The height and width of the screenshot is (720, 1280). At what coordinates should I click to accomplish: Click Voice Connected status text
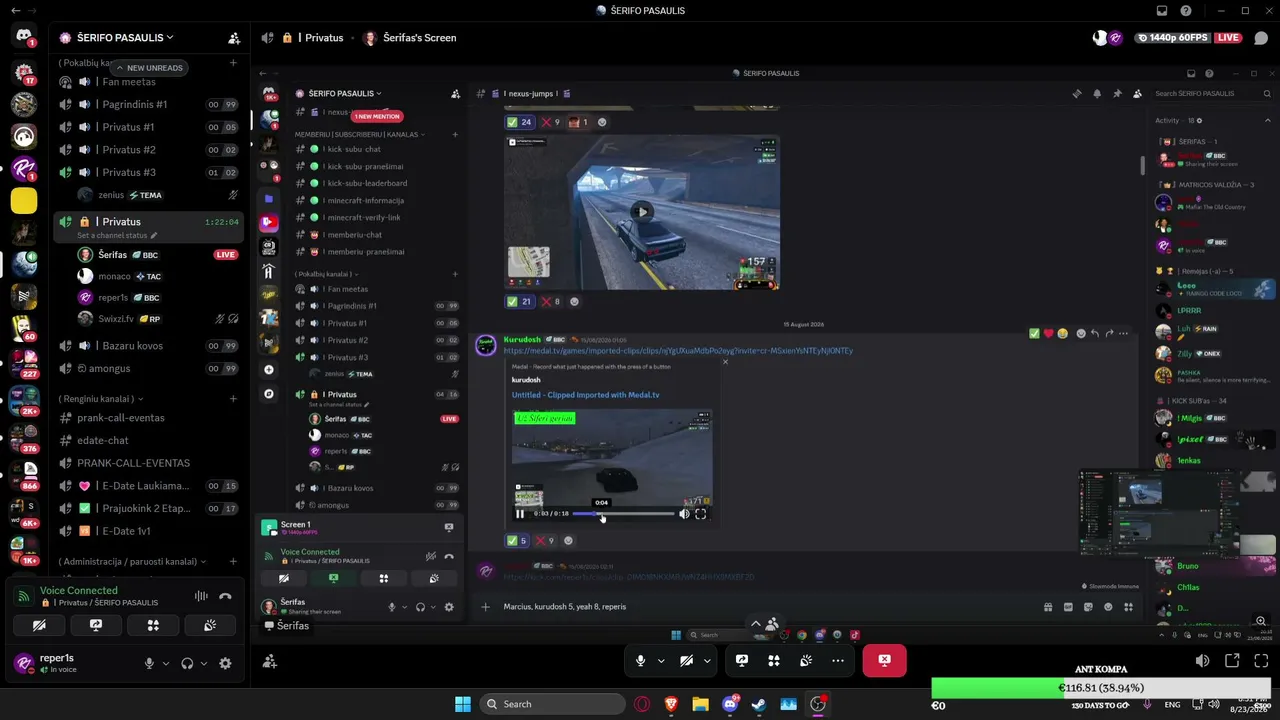[78, 591]
